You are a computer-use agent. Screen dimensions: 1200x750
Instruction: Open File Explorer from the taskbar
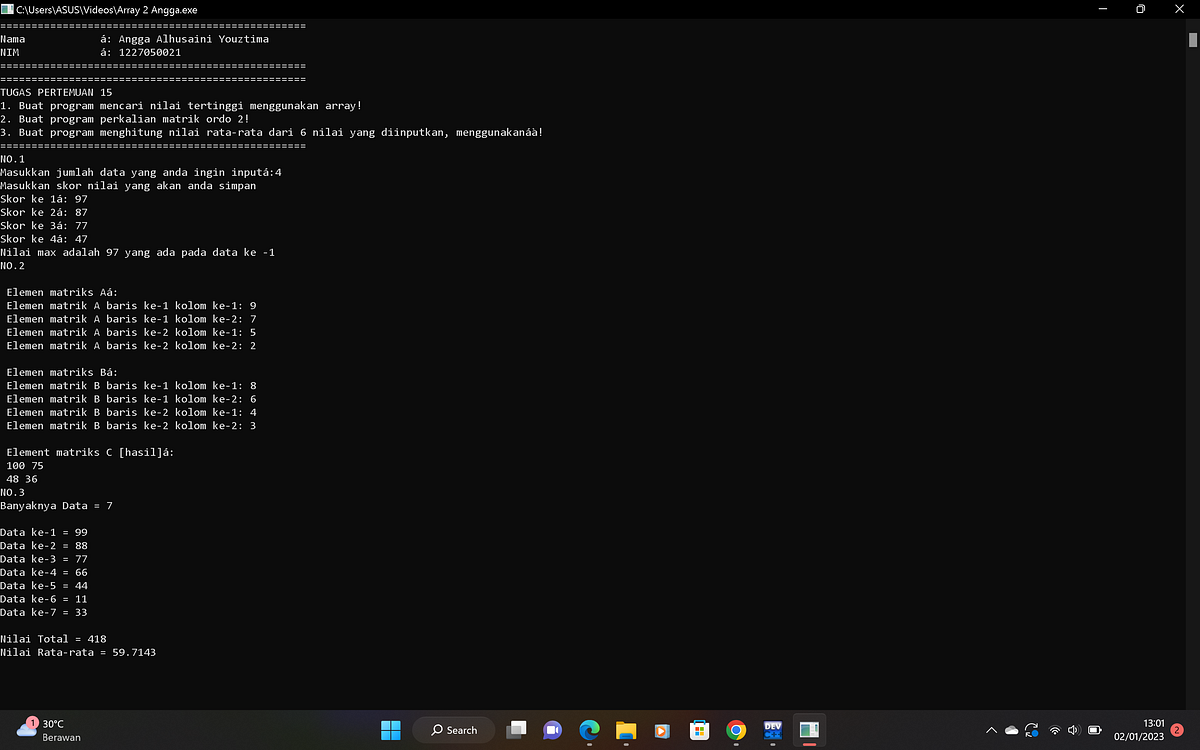[625, 730]
